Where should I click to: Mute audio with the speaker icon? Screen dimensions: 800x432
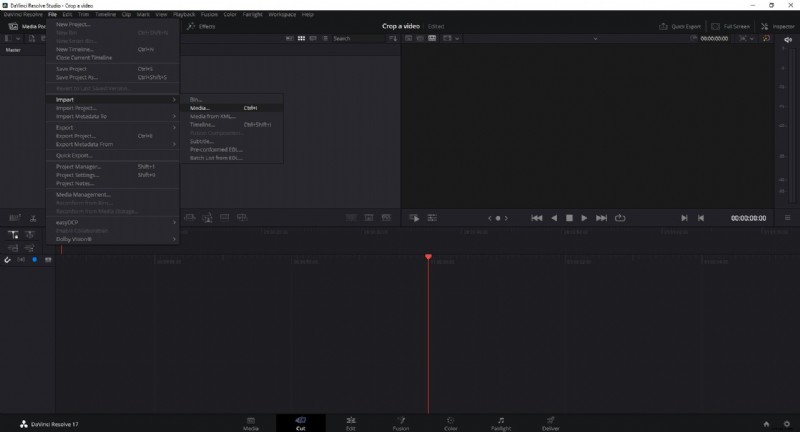788,39
